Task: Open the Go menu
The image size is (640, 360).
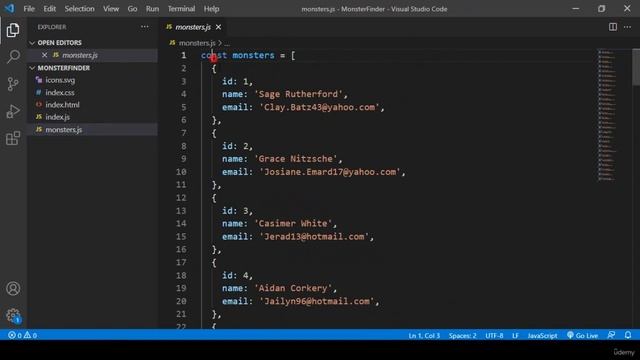Action: pyautogui.click(x=132, y=9)
